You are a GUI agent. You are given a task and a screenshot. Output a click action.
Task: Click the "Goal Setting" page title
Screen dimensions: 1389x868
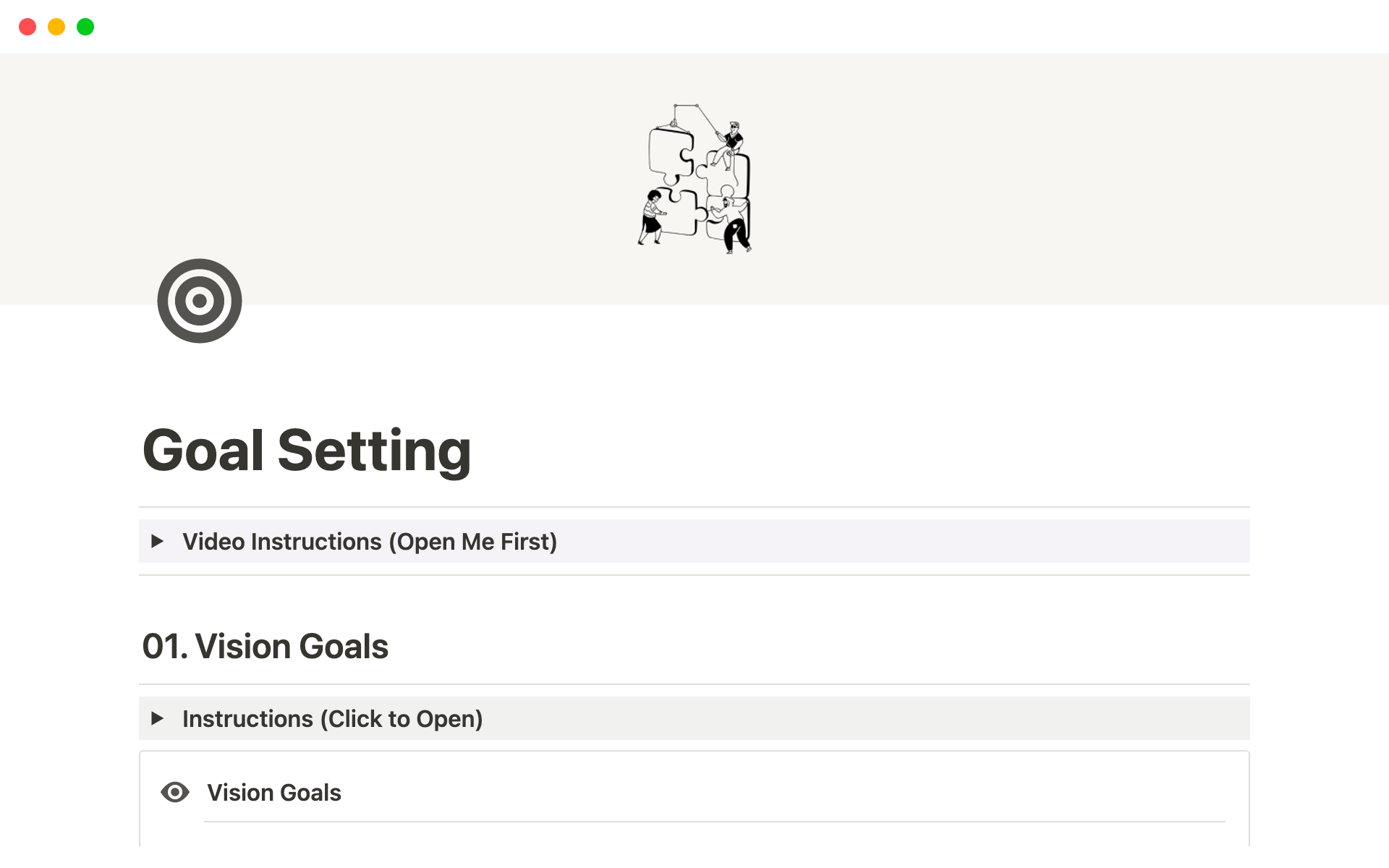click(307, 451)
